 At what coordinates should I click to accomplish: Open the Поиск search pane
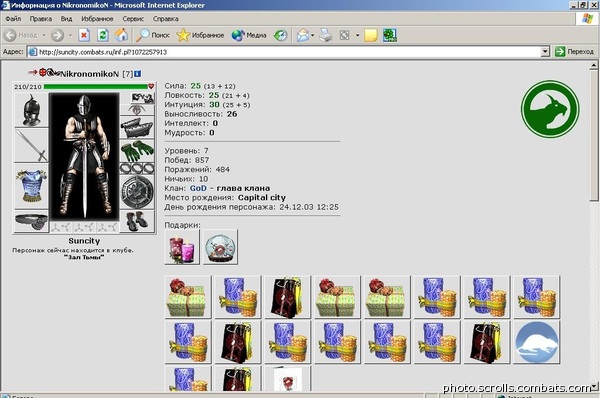click(x=153, y=35)
